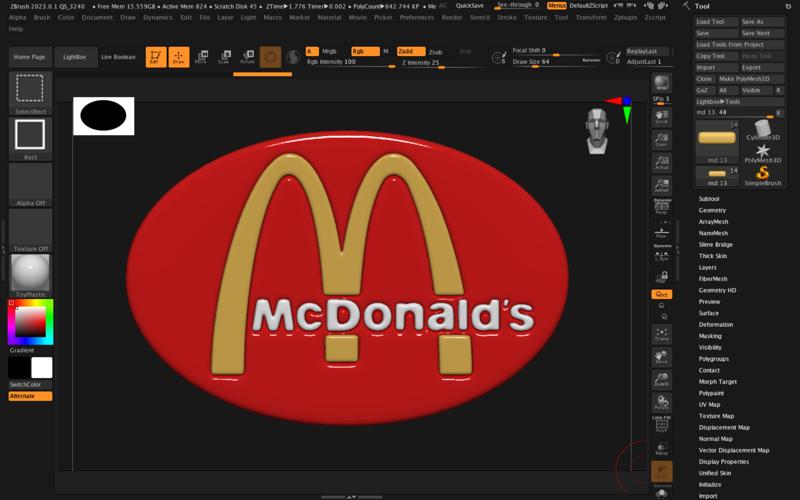Select the Rotate transform icon in top shelf
800x500 pixels.
point(247,57)
